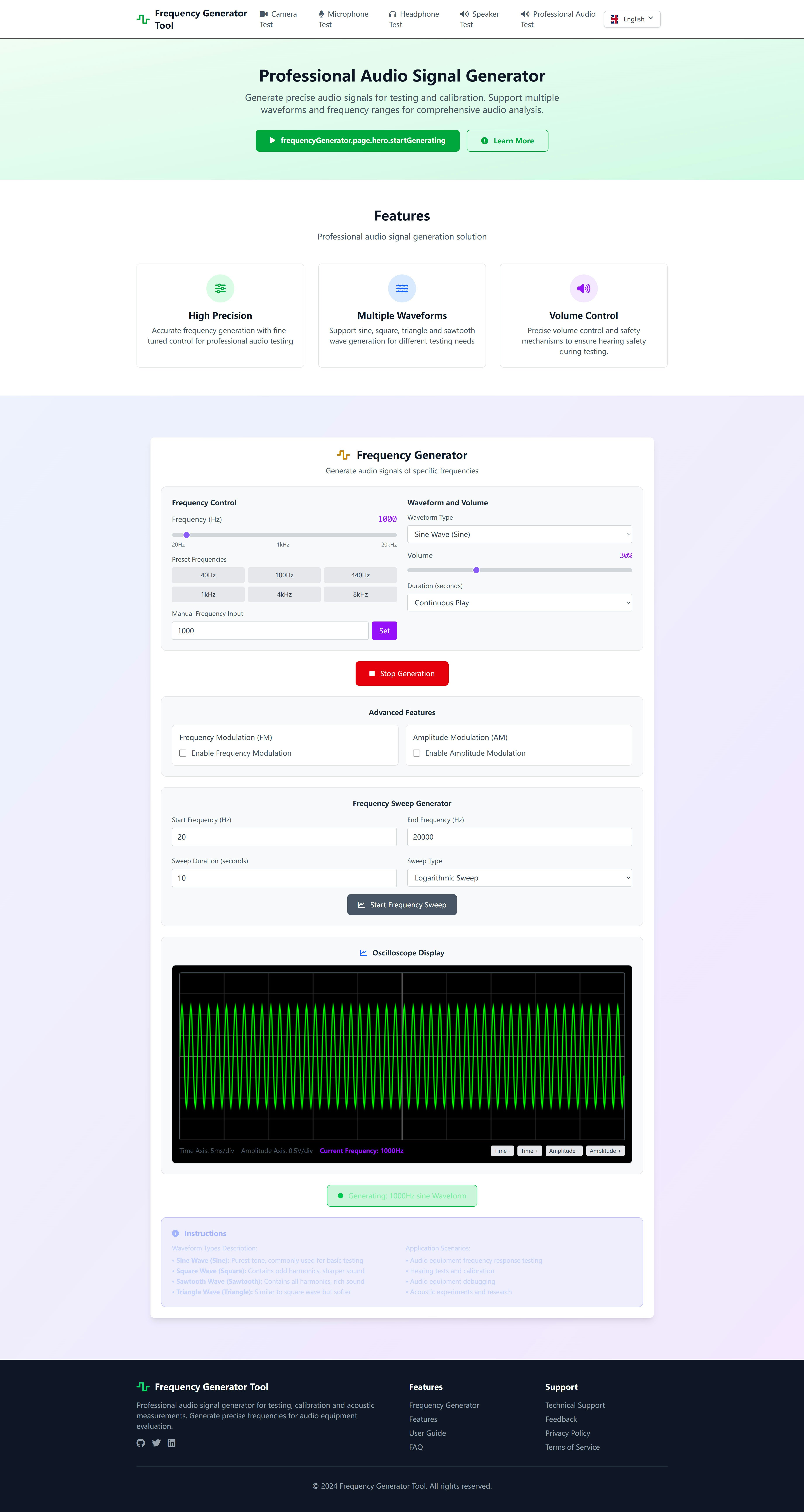This screenshot has height=1512, width=804.
Task: Select the 8kHz preset frequency
Action: click(x=360, y=595)
